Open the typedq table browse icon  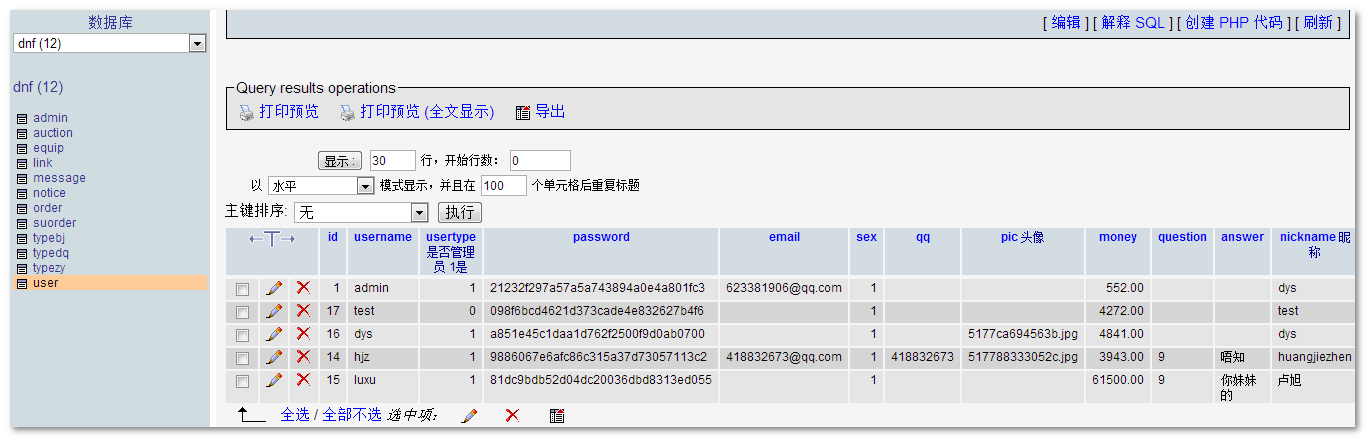22,253
